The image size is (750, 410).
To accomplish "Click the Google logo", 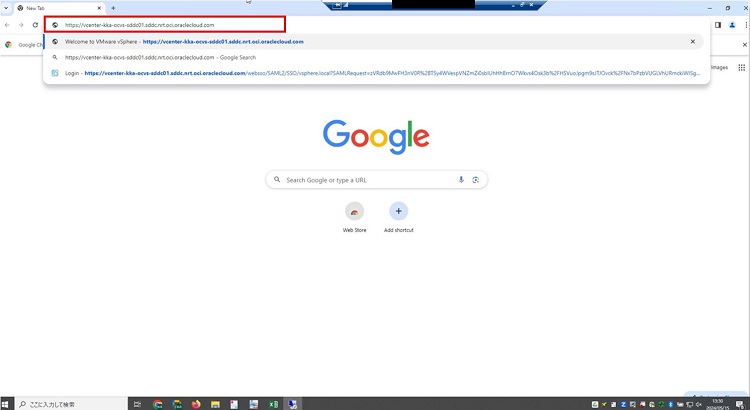I will [x=376, y=137].
